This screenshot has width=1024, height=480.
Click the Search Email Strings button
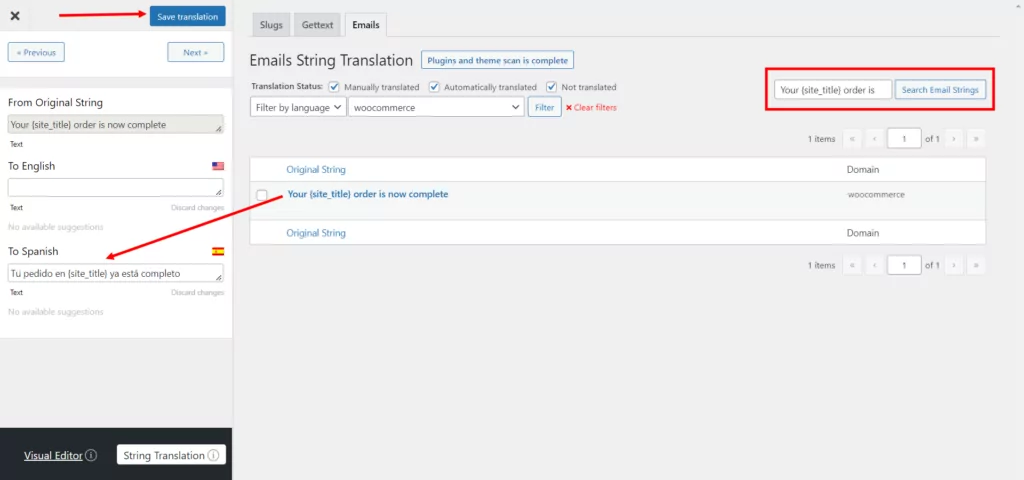tap(940, 90)
